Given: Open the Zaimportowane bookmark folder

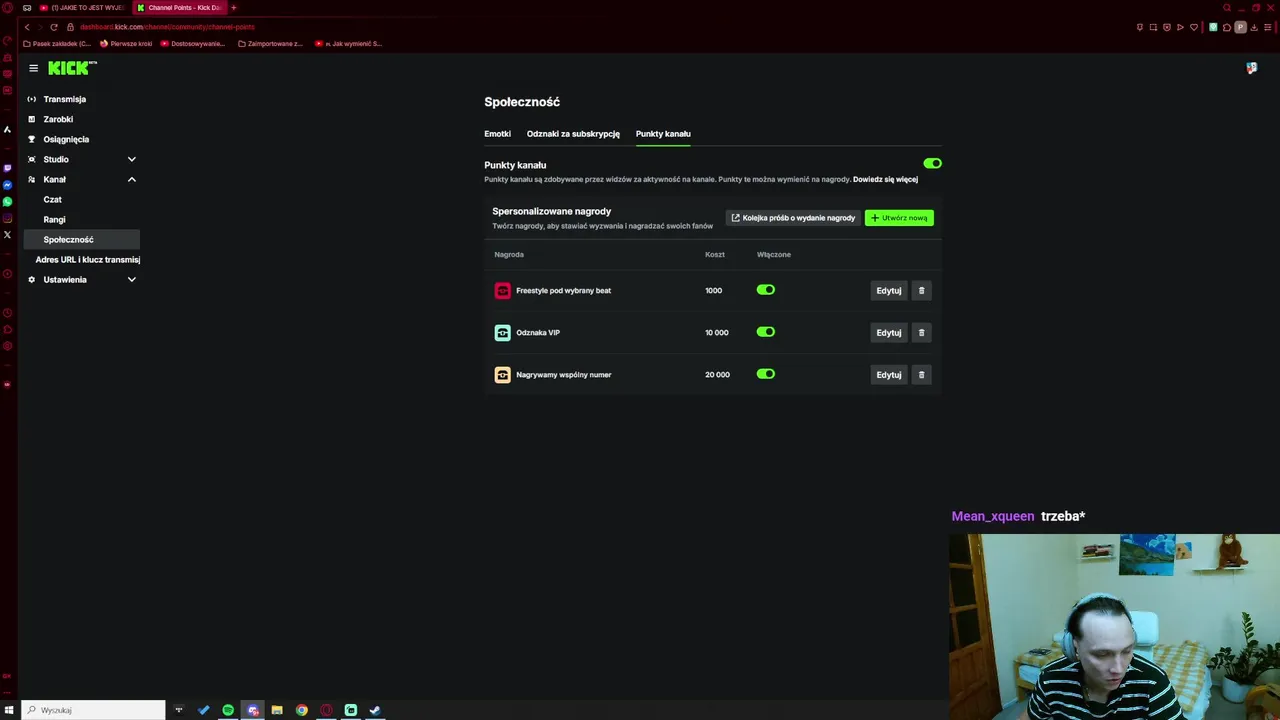Looking at the screenshot, I should tap(270, 43).
